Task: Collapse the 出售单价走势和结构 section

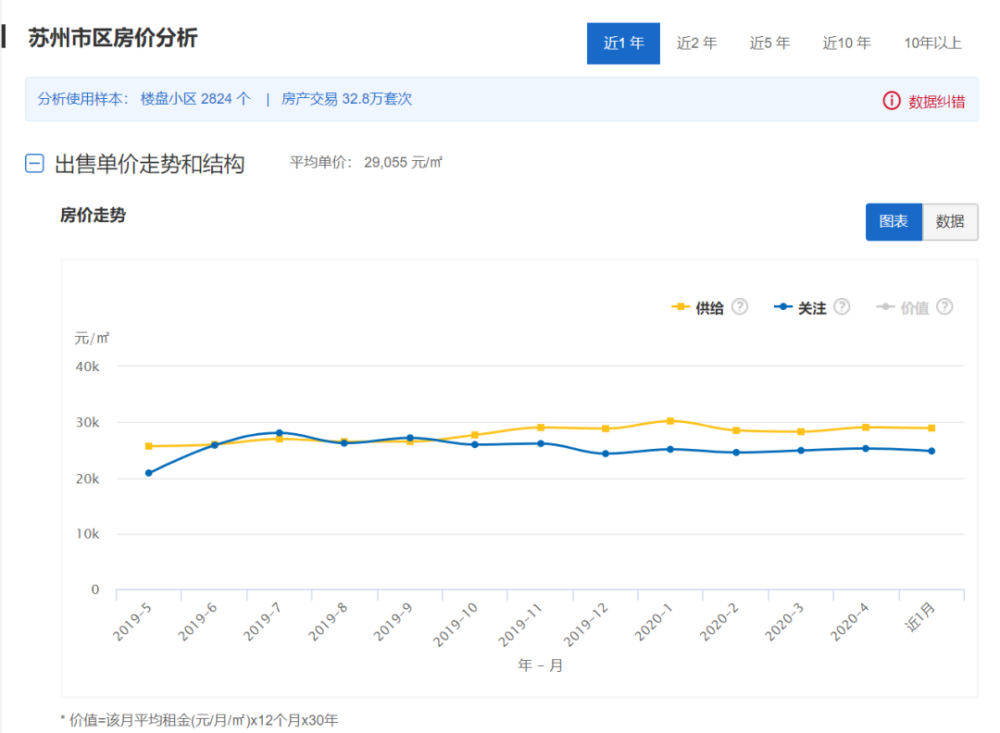Action: pyautogui.click(x=34, y=164)
